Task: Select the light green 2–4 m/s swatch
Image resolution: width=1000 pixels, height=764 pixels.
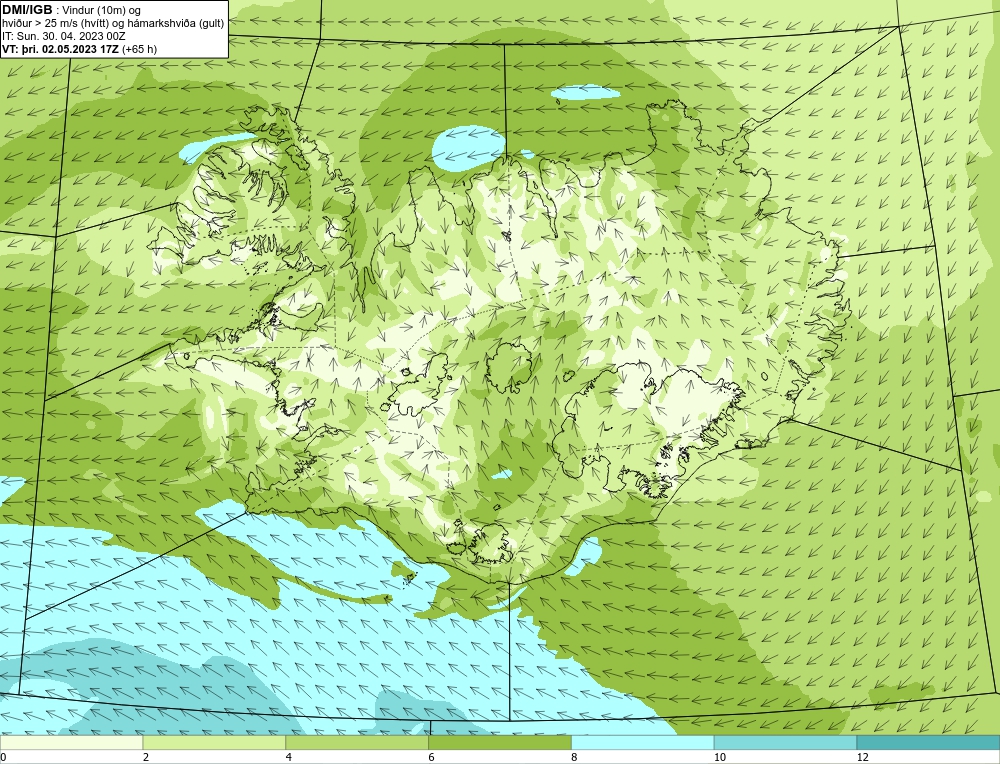Action: coord(214,742)
